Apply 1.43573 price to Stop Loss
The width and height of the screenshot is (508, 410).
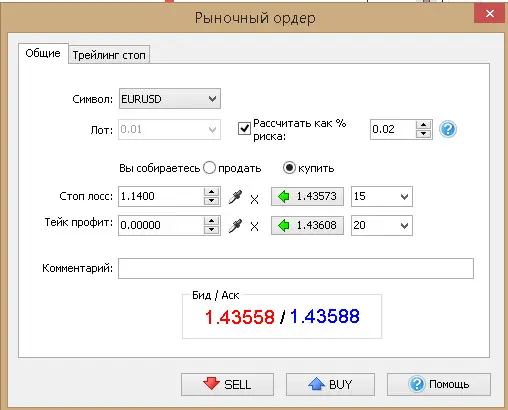307,196
